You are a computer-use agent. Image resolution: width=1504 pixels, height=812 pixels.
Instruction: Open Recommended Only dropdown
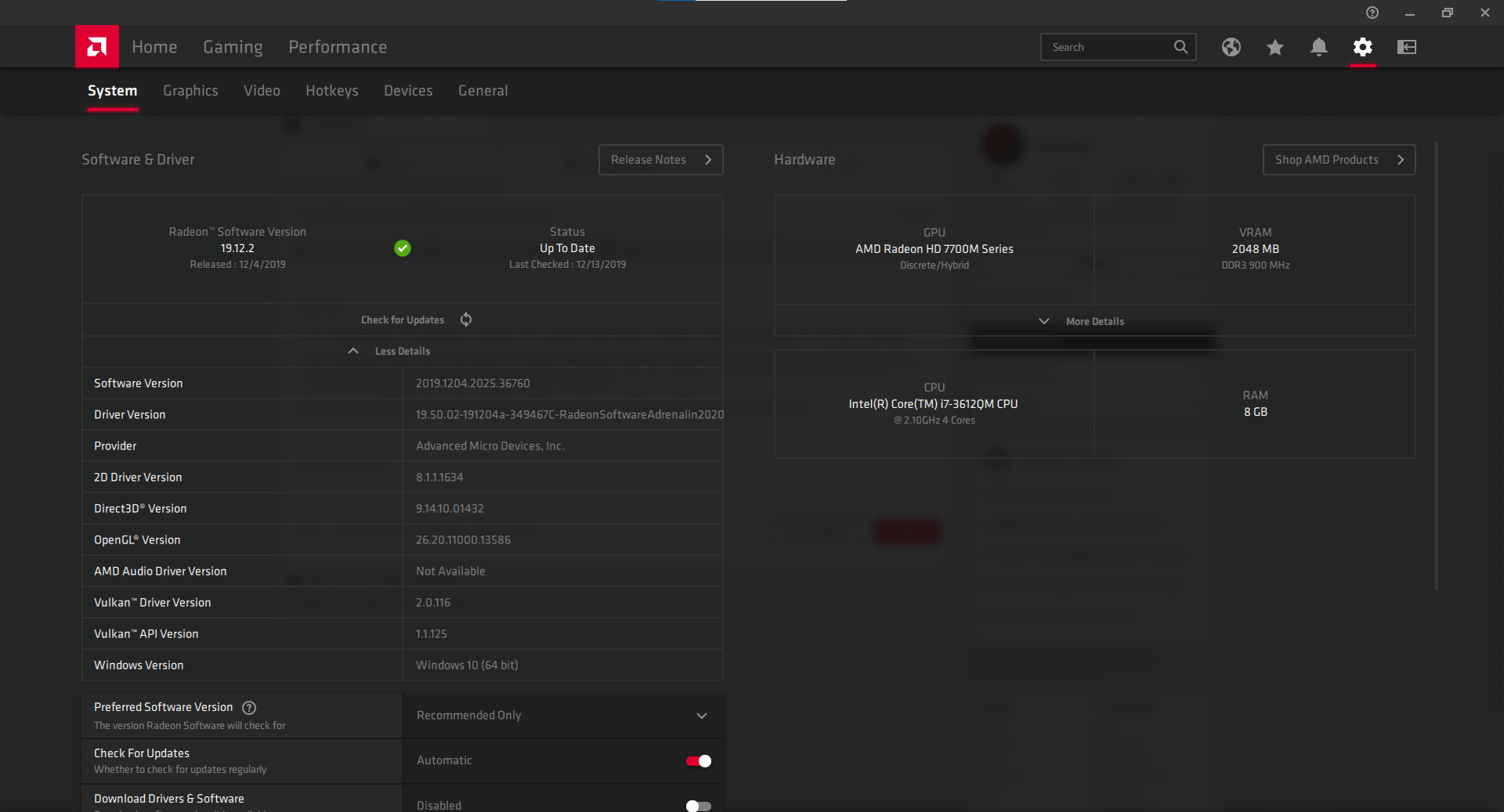[x=562, y=716]
